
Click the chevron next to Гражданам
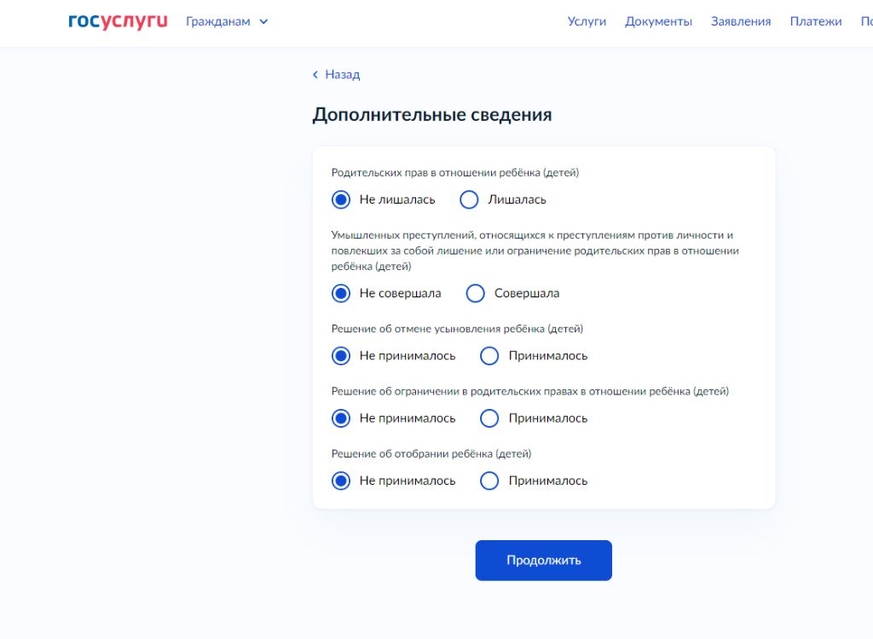(x=264, y=22)
